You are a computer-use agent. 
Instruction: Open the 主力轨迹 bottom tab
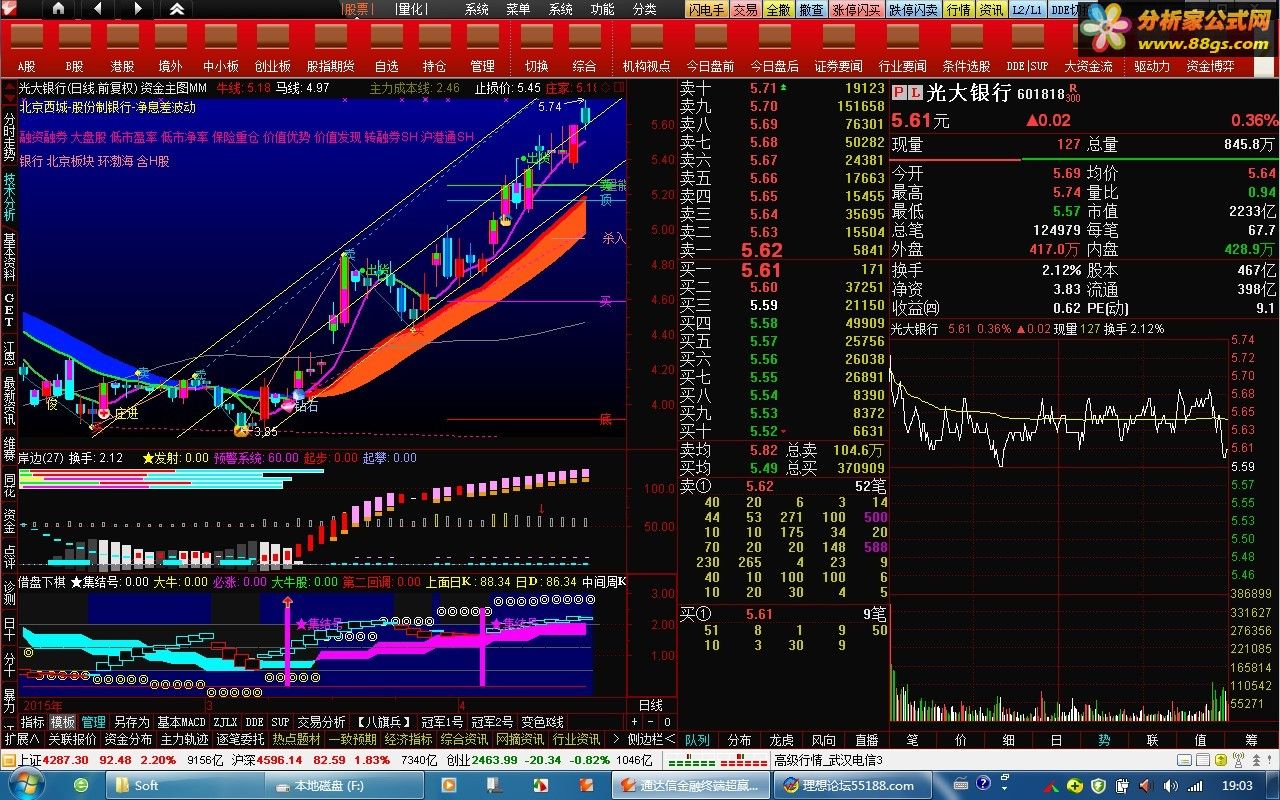pos(184,739)
